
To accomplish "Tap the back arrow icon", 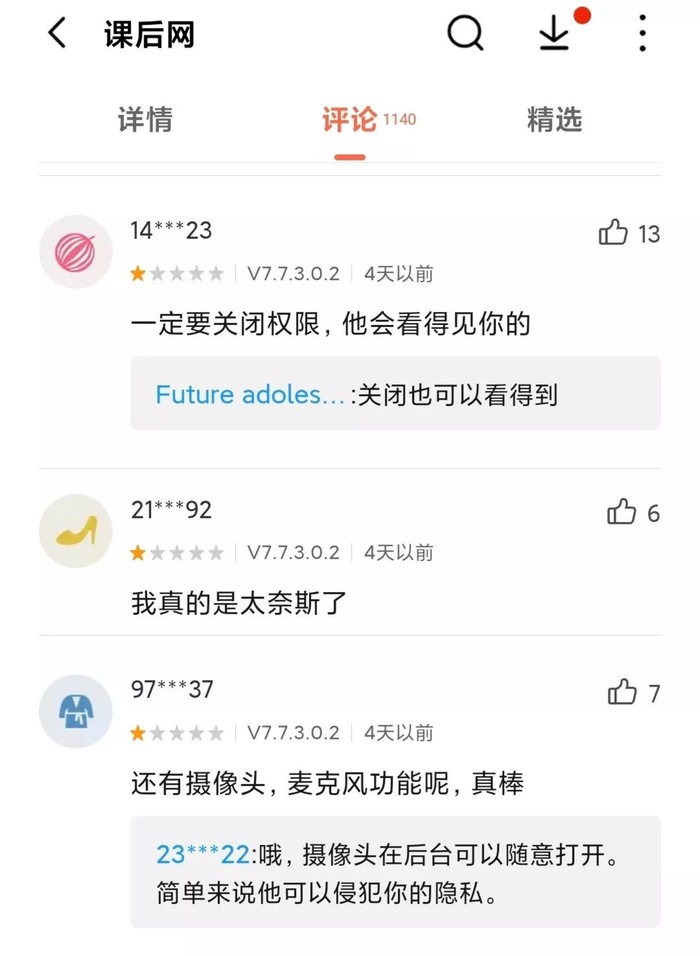I will coord(57,34).
